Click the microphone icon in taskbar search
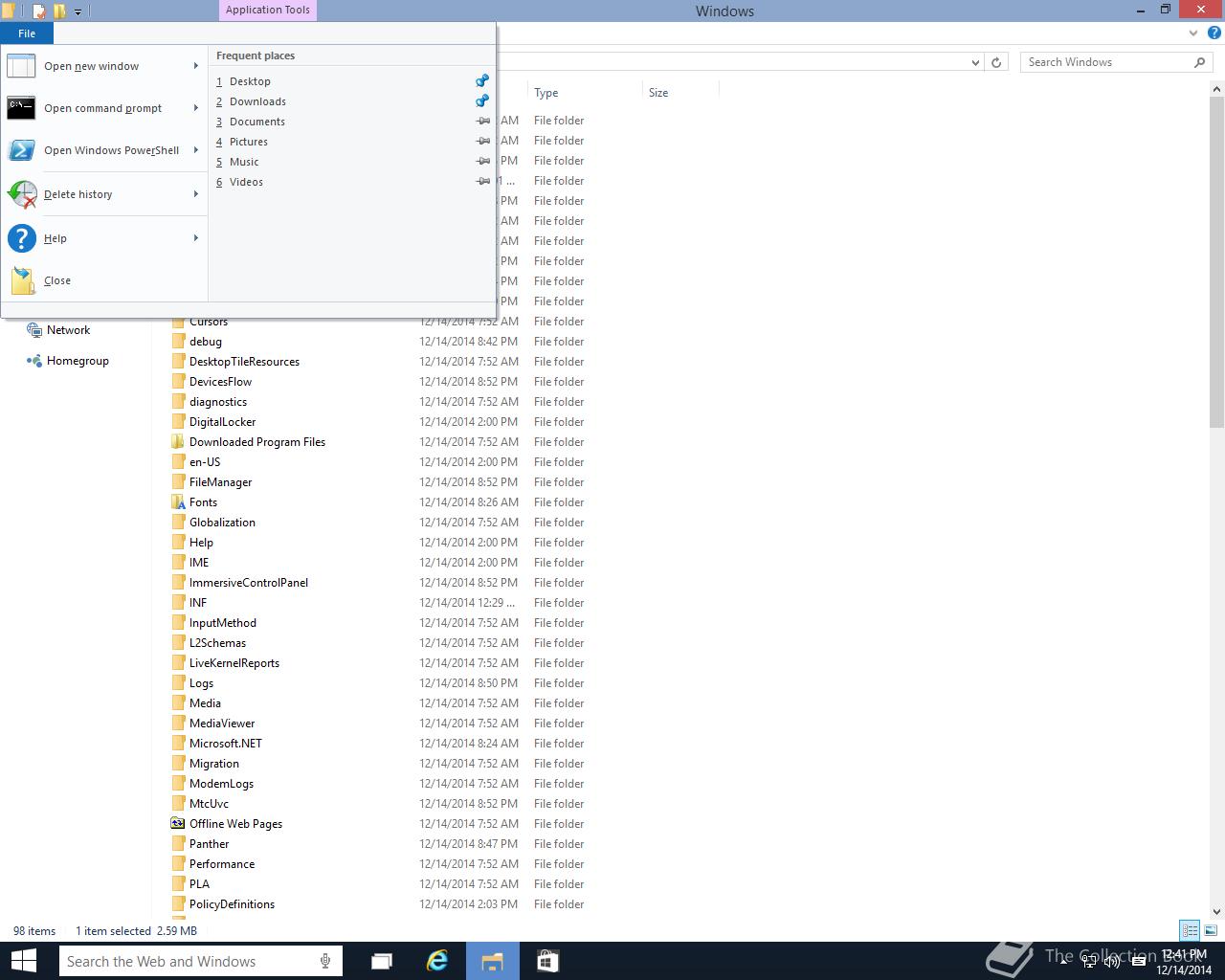This screenshot has height=980, width=1225. (326, 961)
